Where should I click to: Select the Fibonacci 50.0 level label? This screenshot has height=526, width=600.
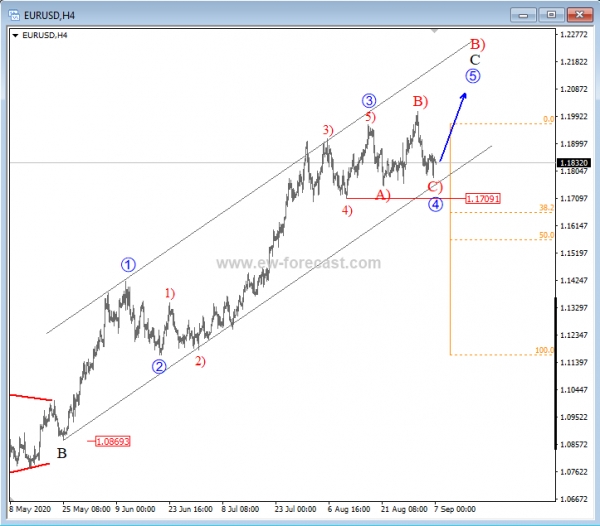(x=546, y=235)
